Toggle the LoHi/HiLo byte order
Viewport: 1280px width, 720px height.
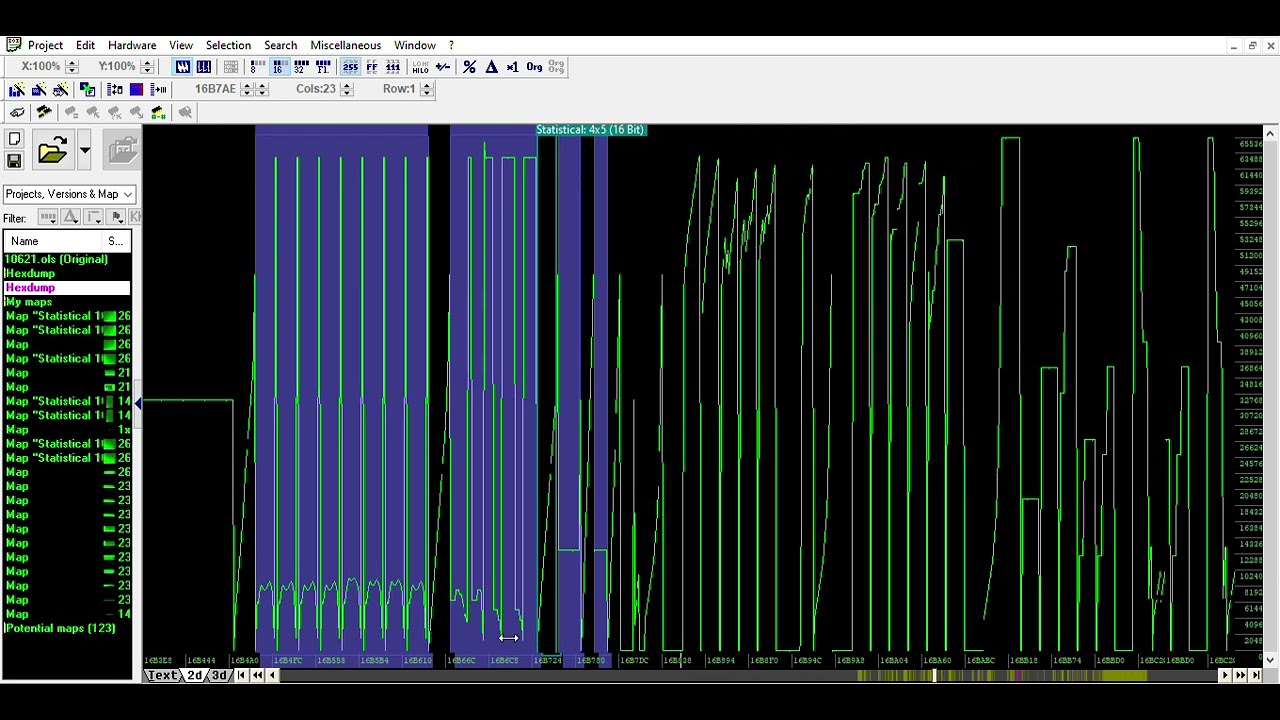[420, 67]
